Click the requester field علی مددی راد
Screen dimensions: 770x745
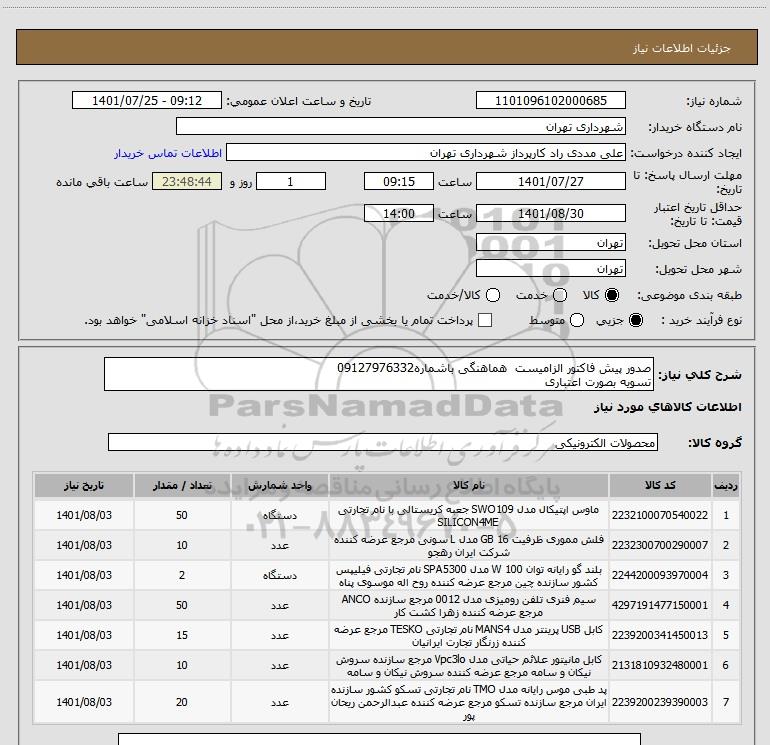pos(426,152)
